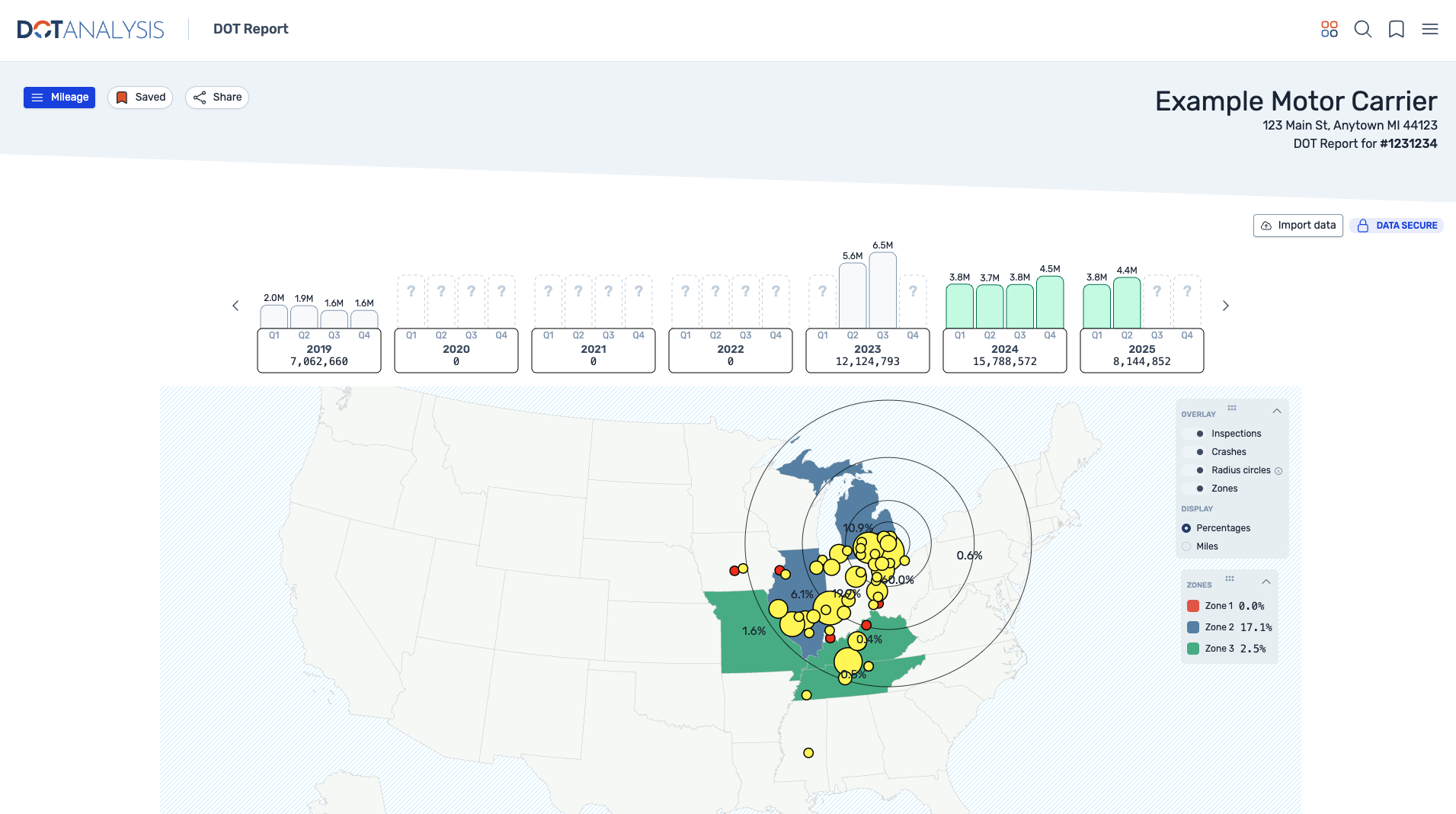Click the Overlay panel drag handle

point(1232,408)
